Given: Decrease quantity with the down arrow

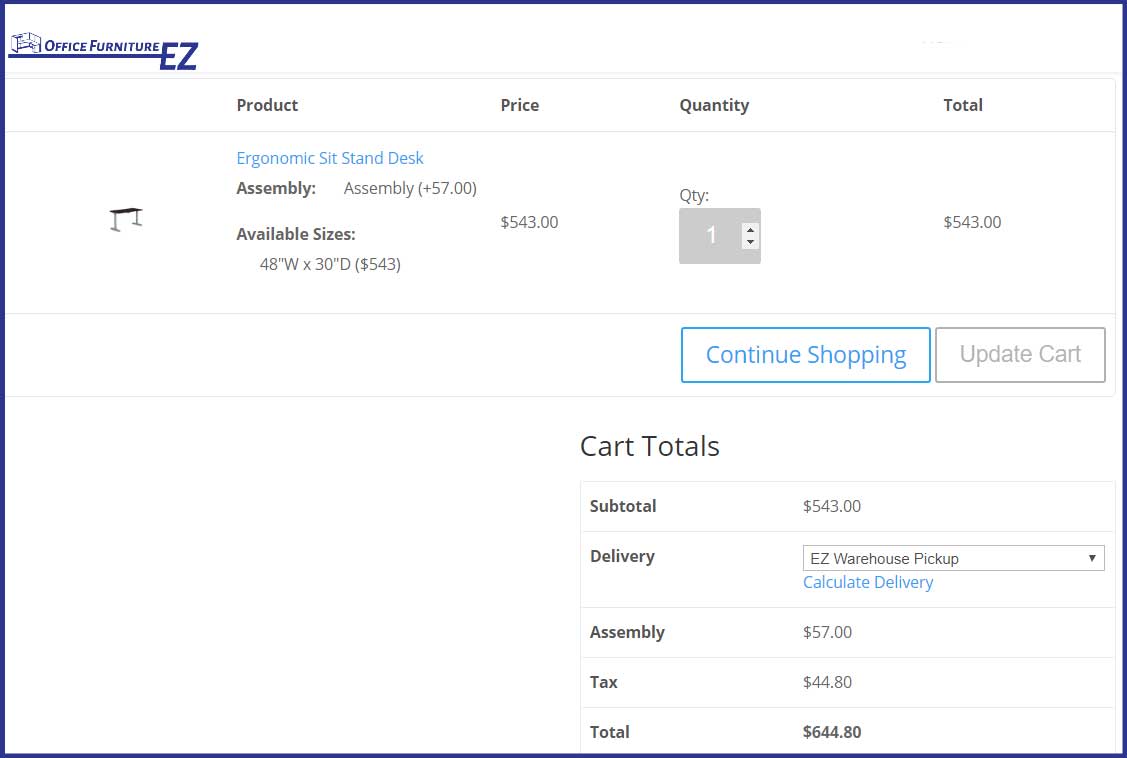Looking at the screenshot, I should point(750,242).
